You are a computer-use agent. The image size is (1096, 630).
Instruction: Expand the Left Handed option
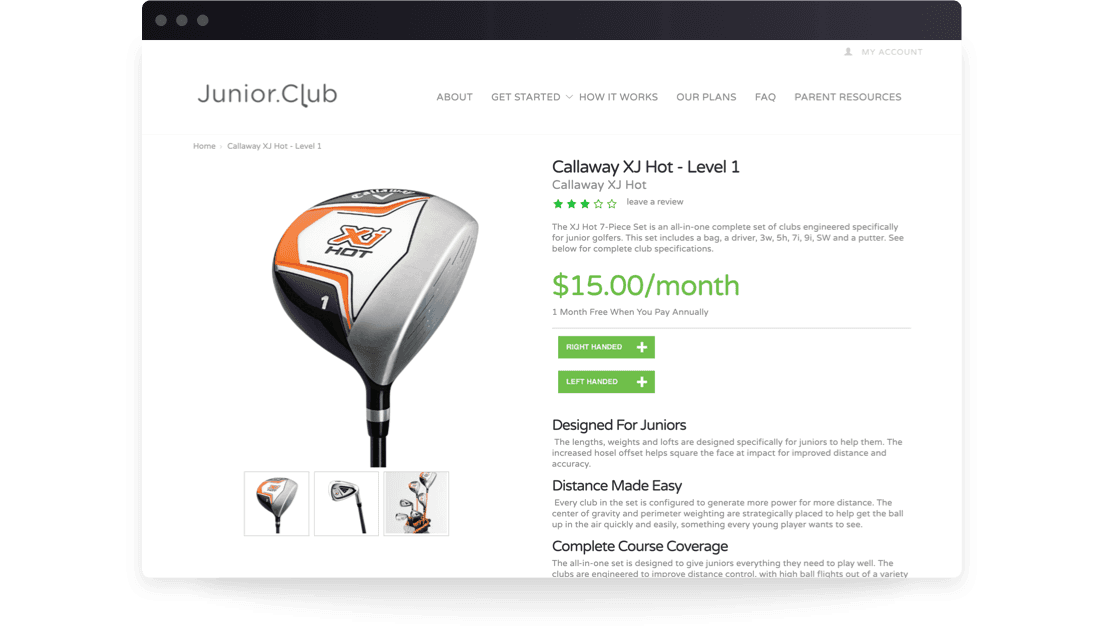[x=606, y=382]
